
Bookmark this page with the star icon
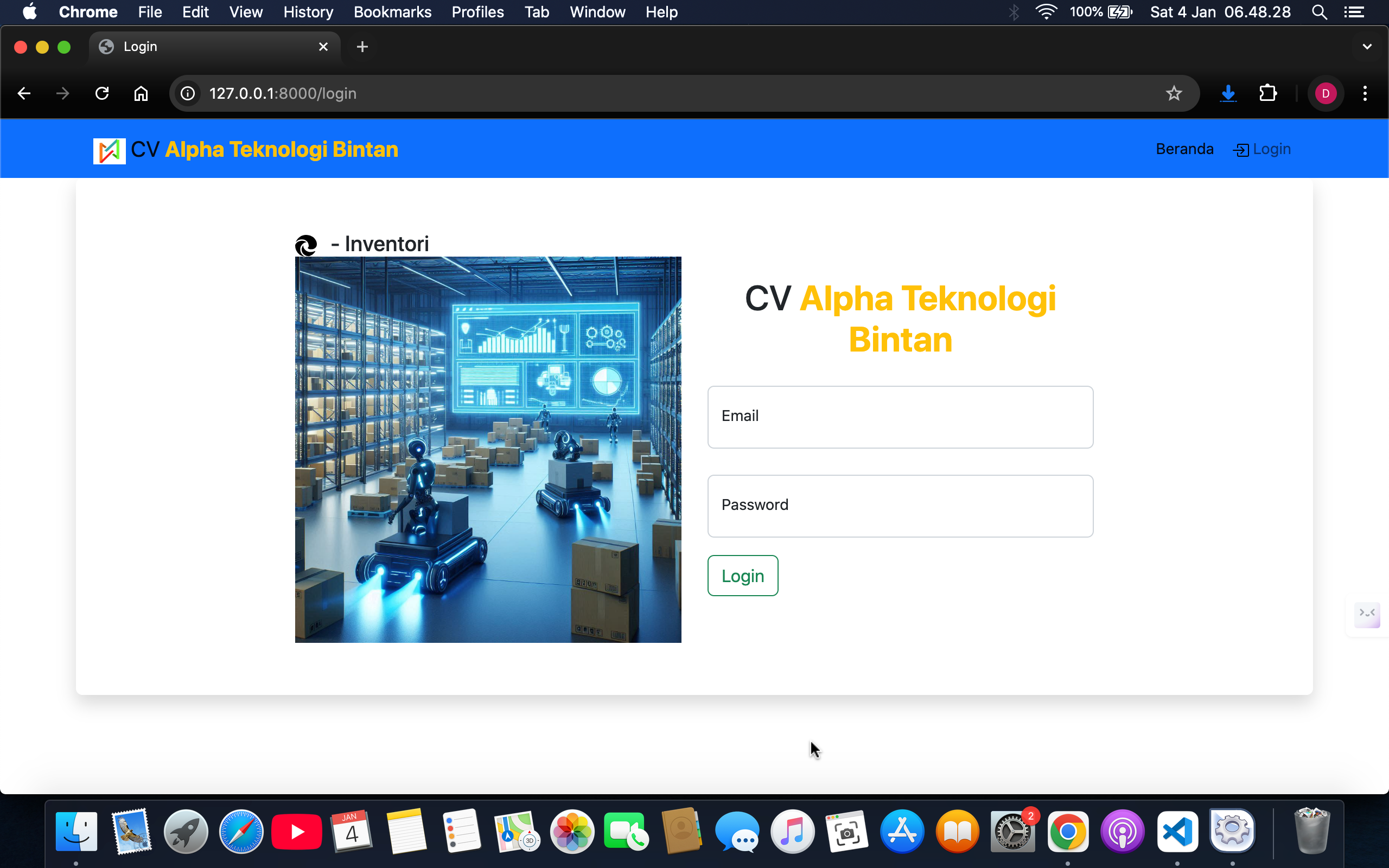pyautogui.click(x=1173, y=93)
